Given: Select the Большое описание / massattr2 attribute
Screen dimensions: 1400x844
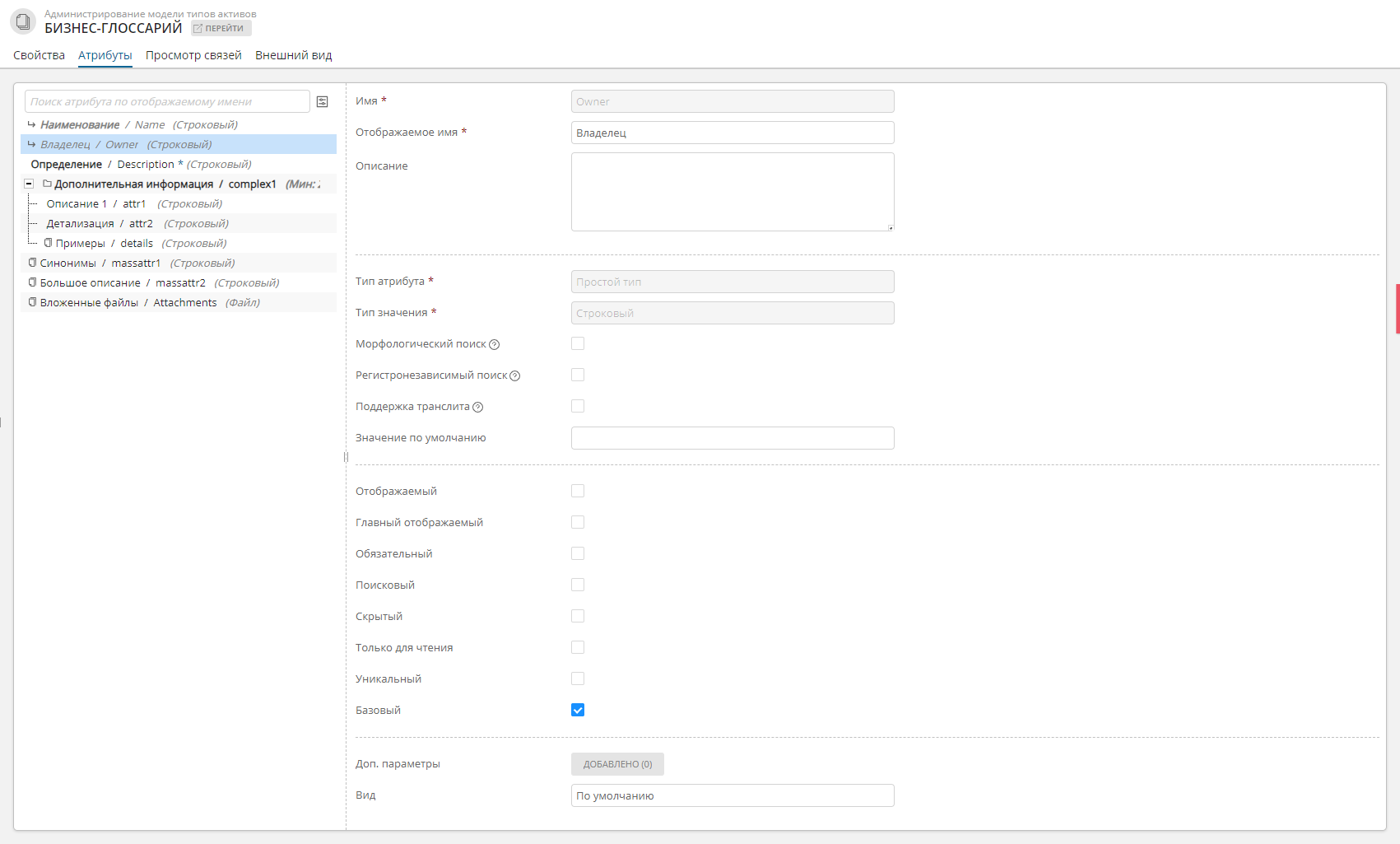Looking at the screenshot, I should pyautogui.click(x=179, y=282).
